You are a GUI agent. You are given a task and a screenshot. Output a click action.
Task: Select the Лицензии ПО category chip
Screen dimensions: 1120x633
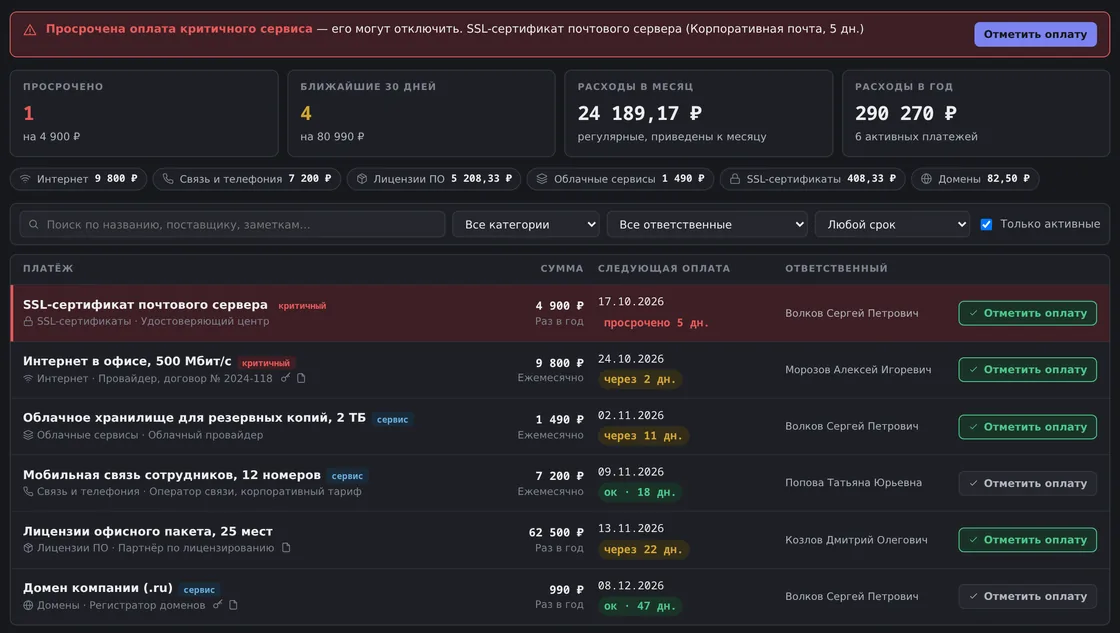click(x=434, y=179)
